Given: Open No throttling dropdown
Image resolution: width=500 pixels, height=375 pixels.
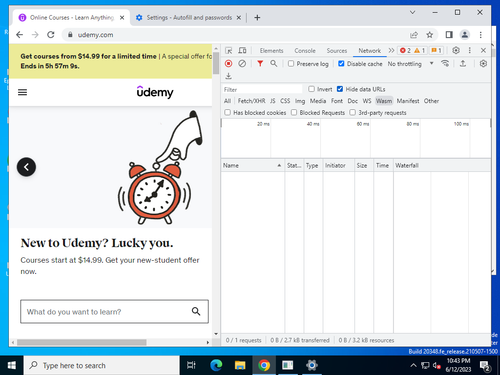Looking at the screenshot, I should [410, 63].
